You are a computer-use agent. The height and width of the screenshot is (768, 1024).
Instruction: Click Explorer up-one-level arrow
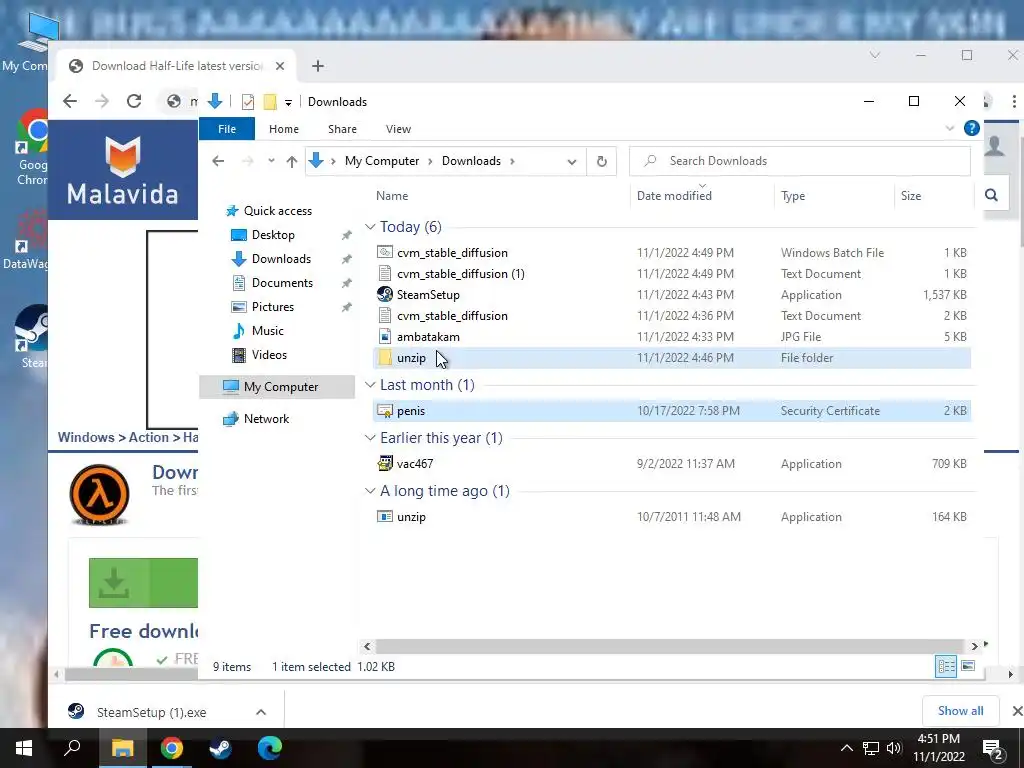point(292,161)
